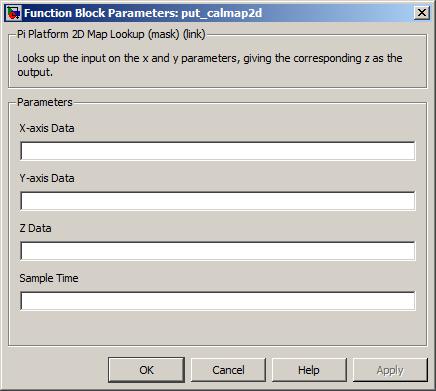
Task: Confirm settings with the OK button
Action: (146, 370)
